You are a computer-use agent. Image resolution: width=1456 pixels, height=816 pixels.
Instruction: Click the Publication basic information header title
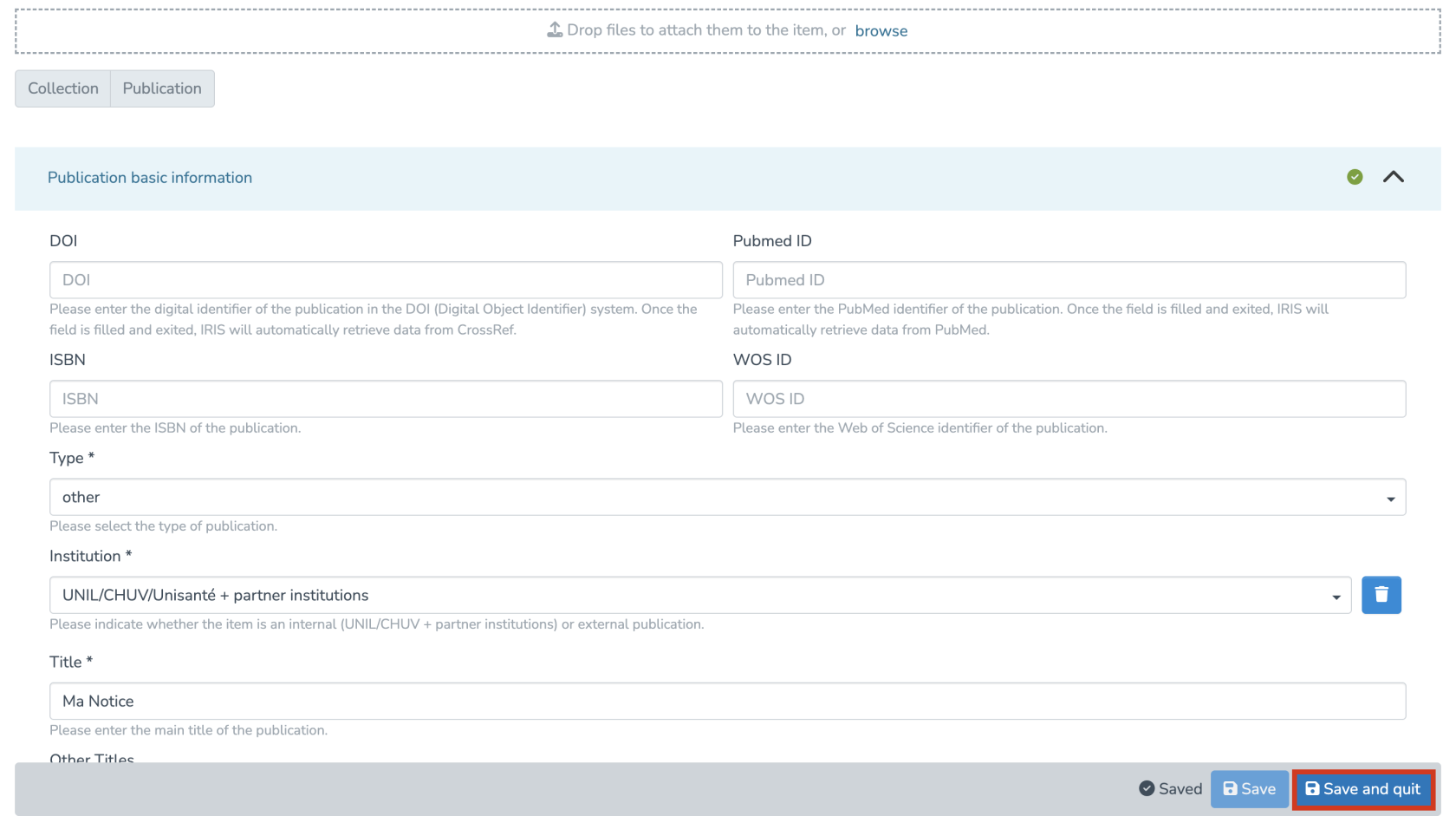[x=150, y=178]
